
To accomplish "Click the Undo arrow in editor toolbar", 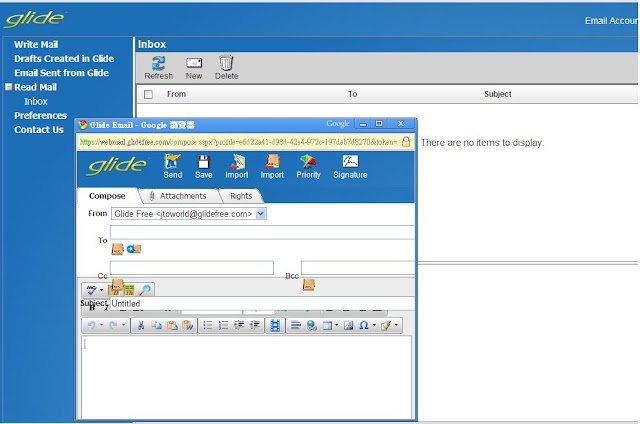I will [x=91, y=325].
